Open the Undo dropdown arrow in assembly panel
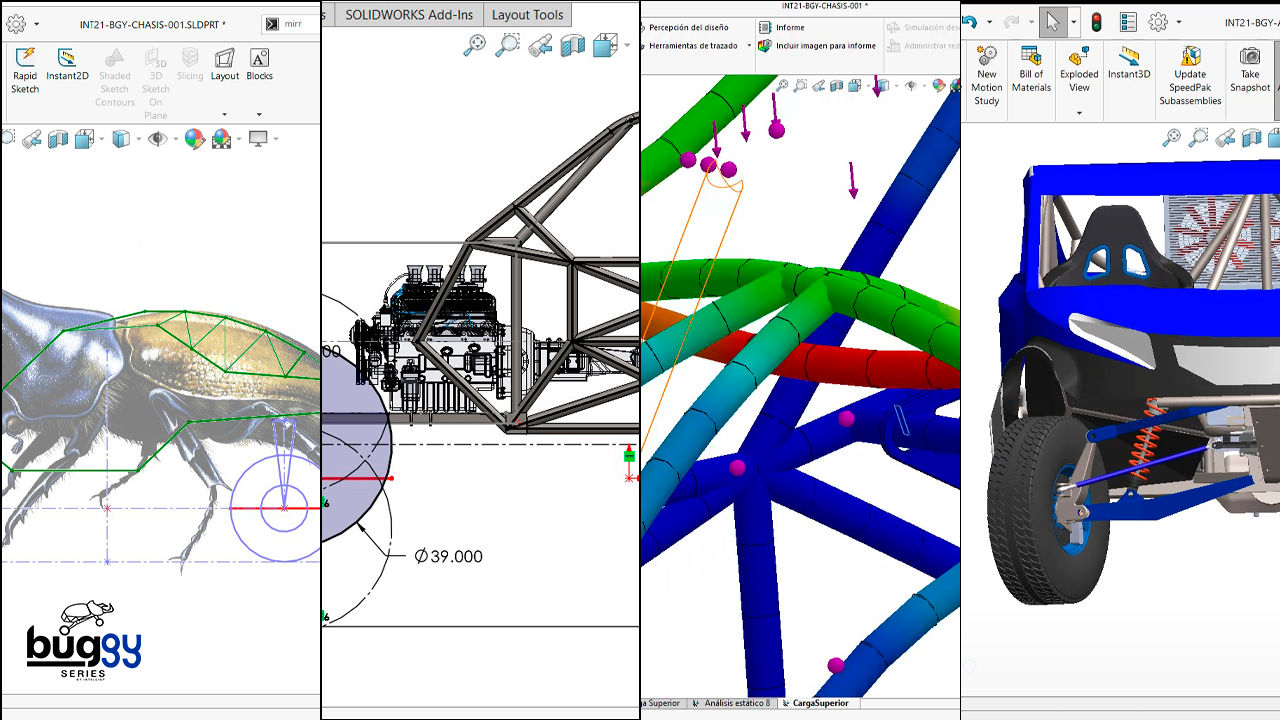Image resolution: width=1280 pixels, height=720 pixels. tap(988, 22)
